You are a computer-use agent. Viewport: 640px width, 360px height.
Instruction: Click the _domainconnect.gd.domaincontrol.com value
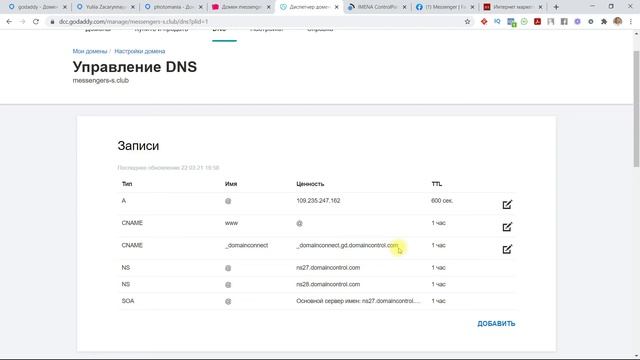[x=347, y=245]
